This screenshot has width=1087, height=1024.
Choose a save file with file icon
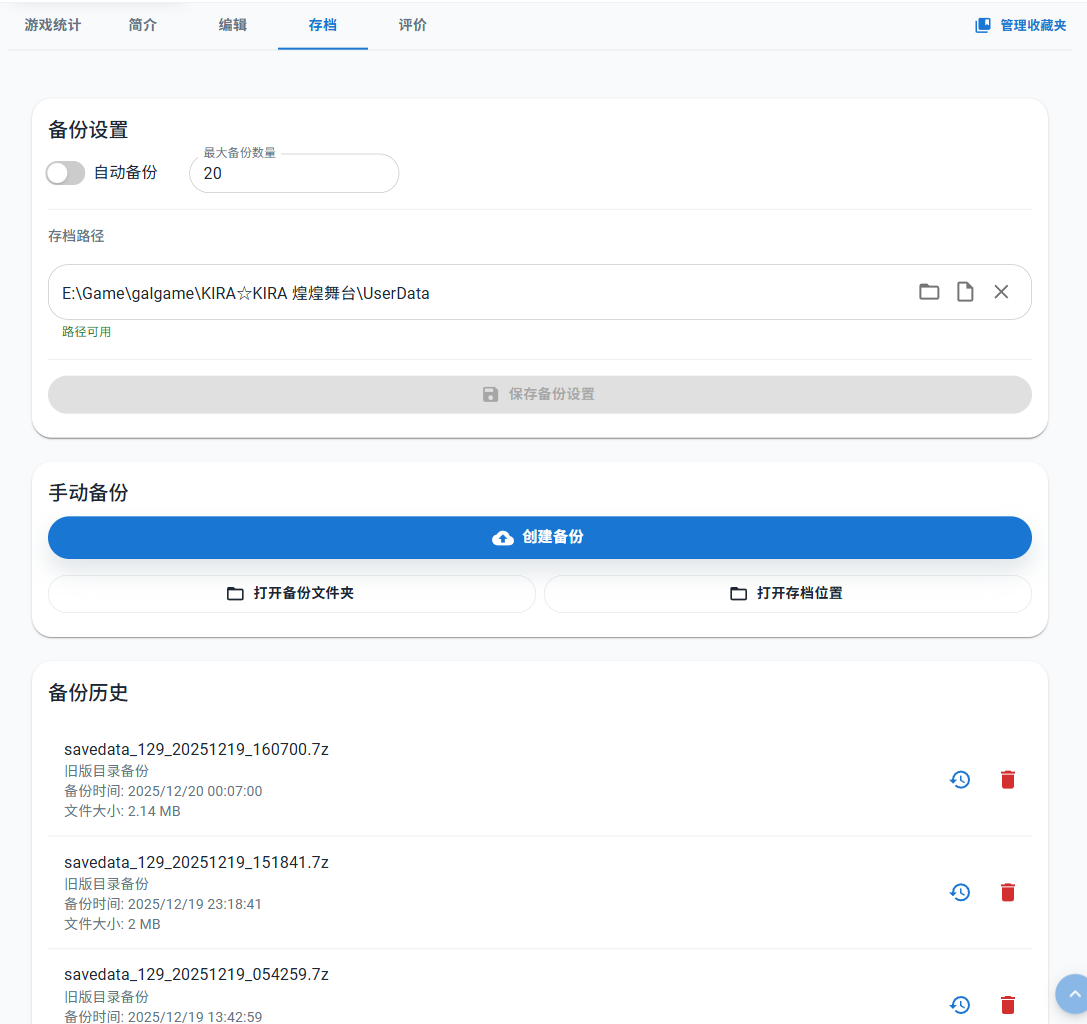pyautogui.click(x=965, y=292)
